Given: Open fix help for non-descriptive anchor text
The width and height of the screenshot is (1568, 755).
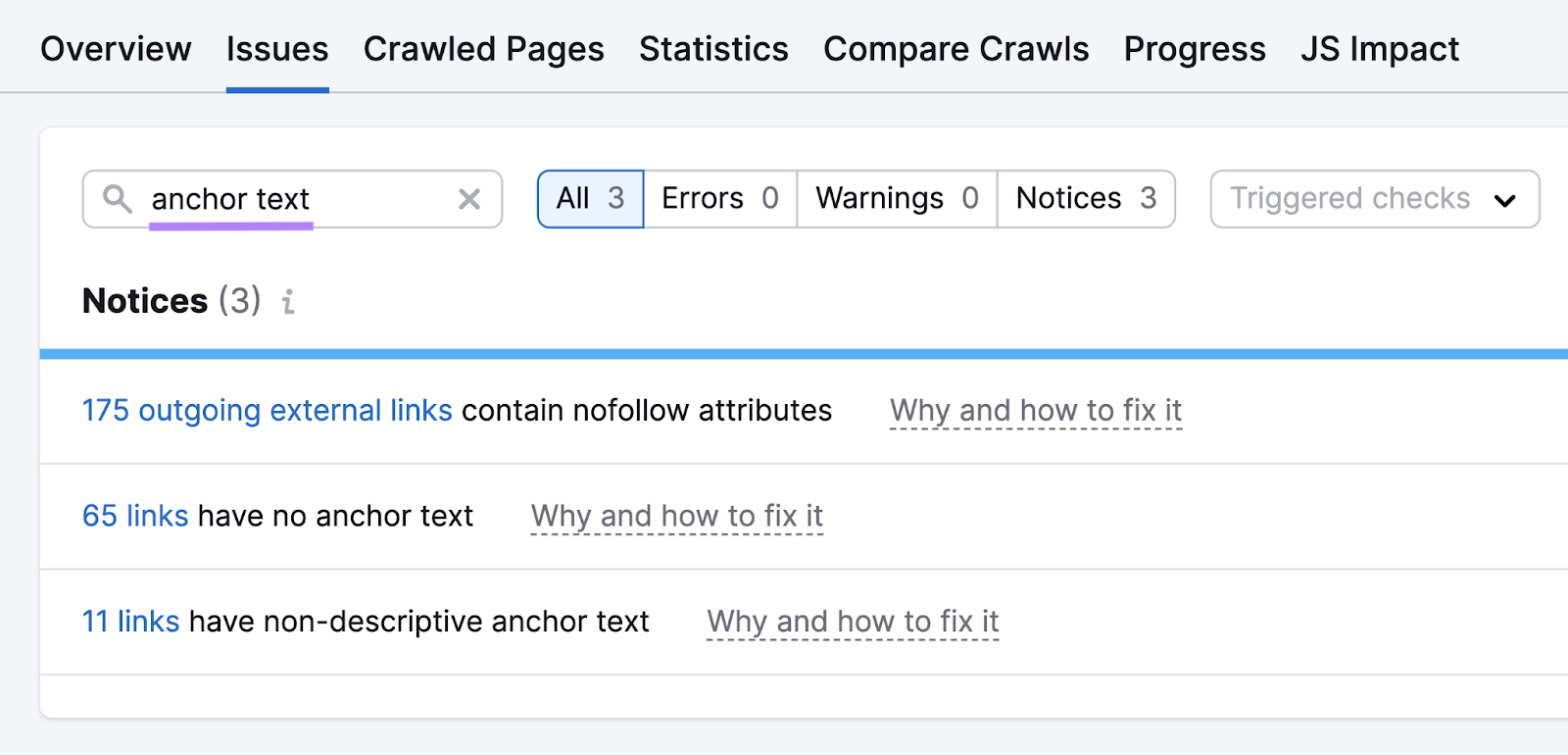Looking at the screenshot, I should pos(853,622).
